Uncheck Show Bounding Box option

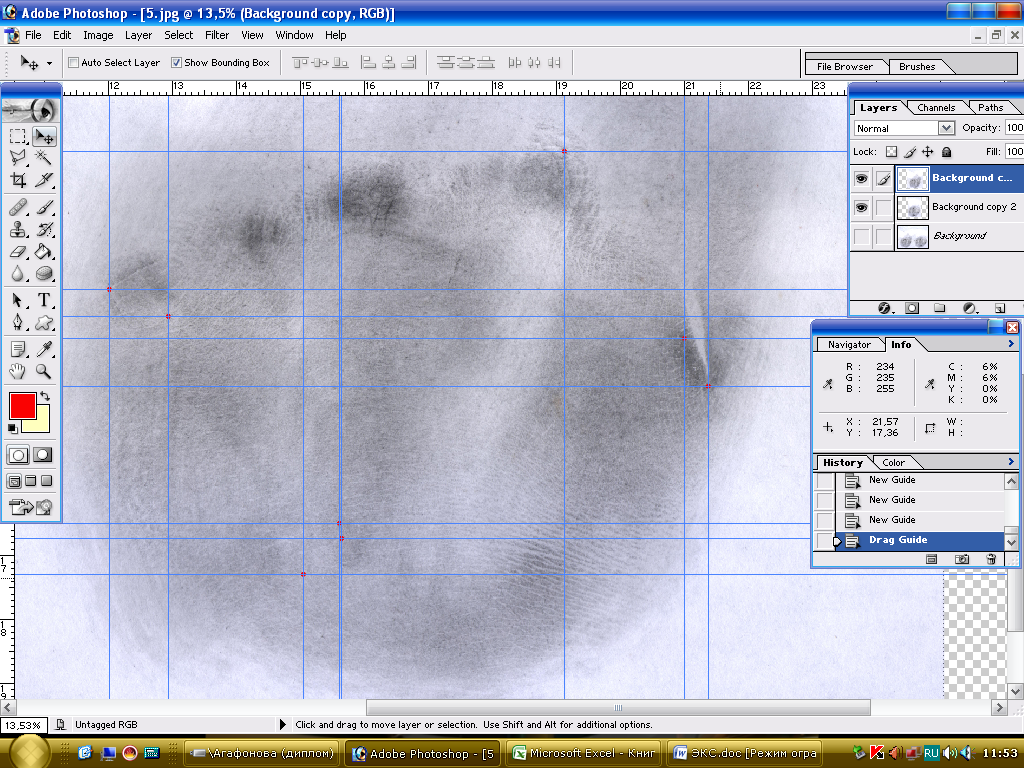(x=177, y=62)
